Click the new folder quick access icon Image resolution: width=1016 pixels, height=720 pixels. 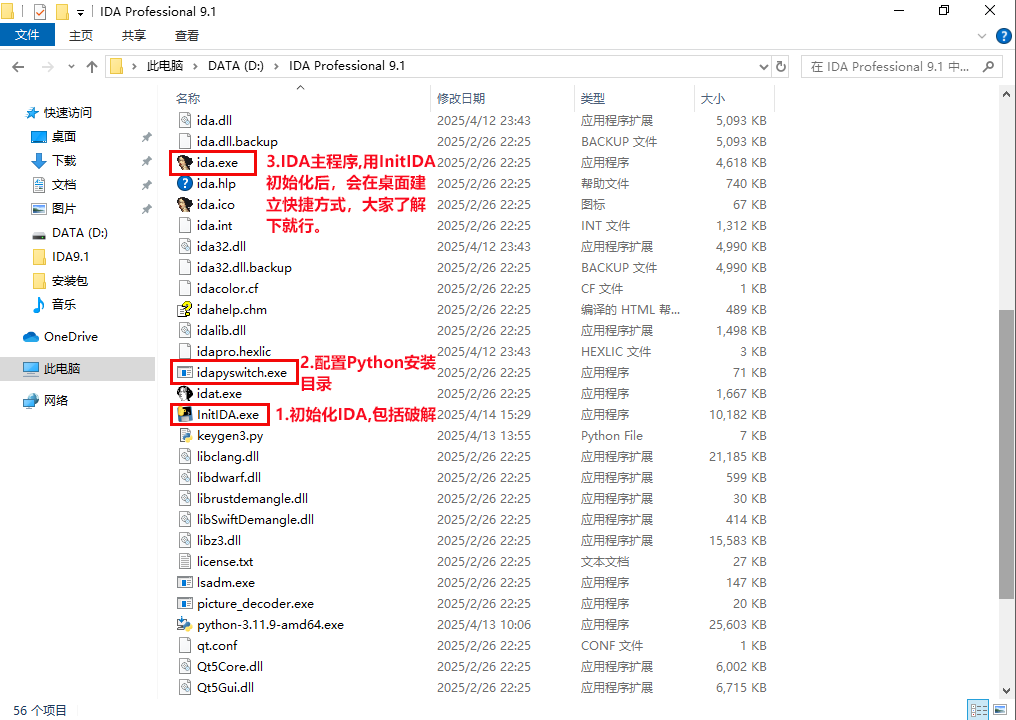pos(62,12)
